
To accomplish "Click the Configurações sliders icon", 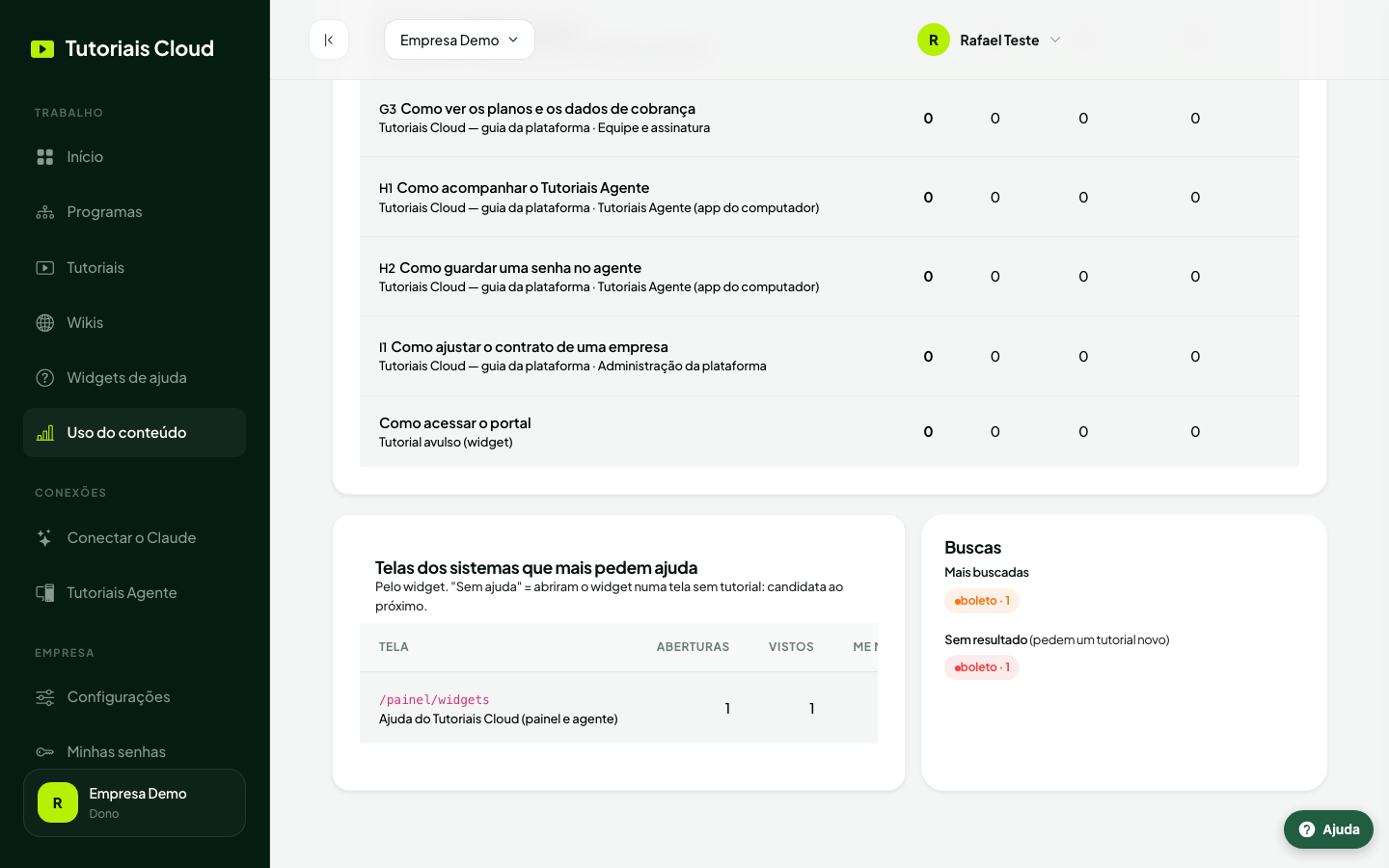I will tap(45, 697).
